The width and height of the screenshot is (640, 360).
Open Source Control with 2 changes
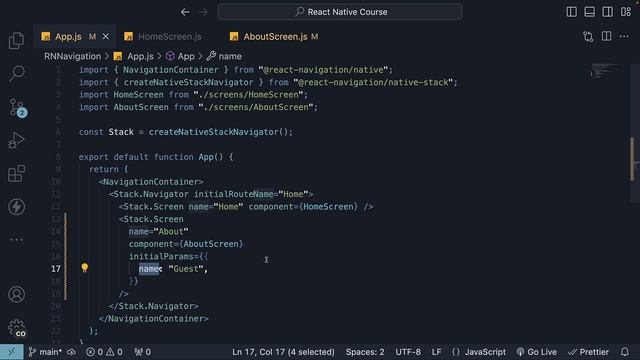17,108
